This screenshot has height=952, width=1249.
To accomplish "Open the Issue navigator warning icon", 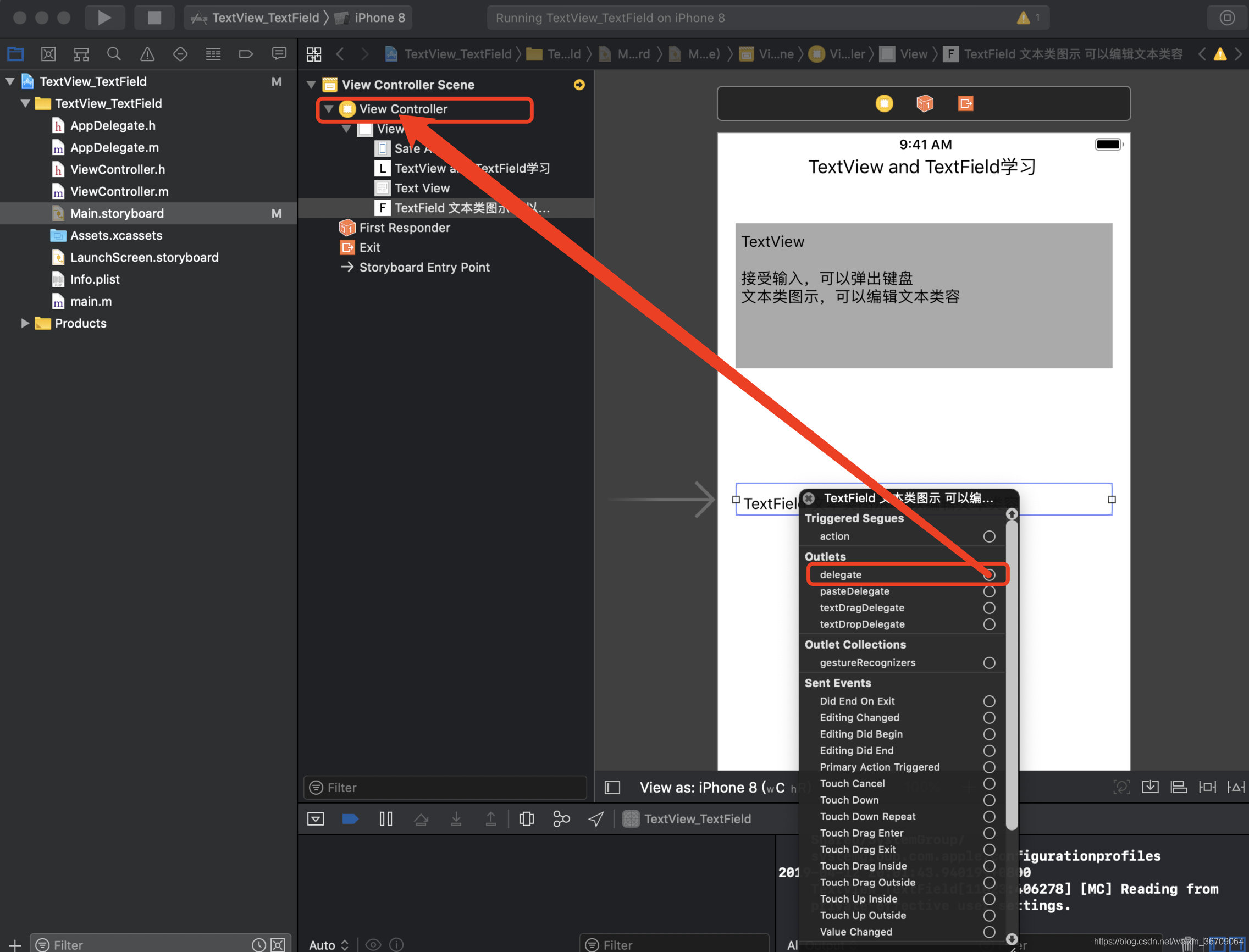I will 147,54.
